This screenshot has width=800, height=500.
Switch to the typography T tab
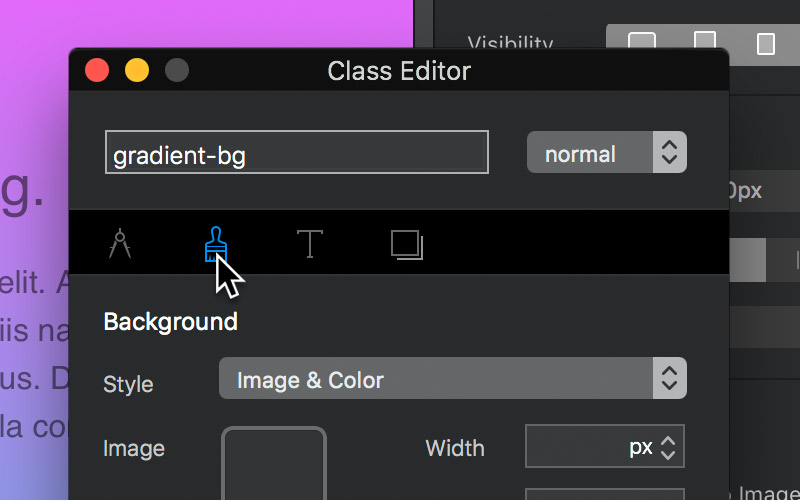(310, 244)
